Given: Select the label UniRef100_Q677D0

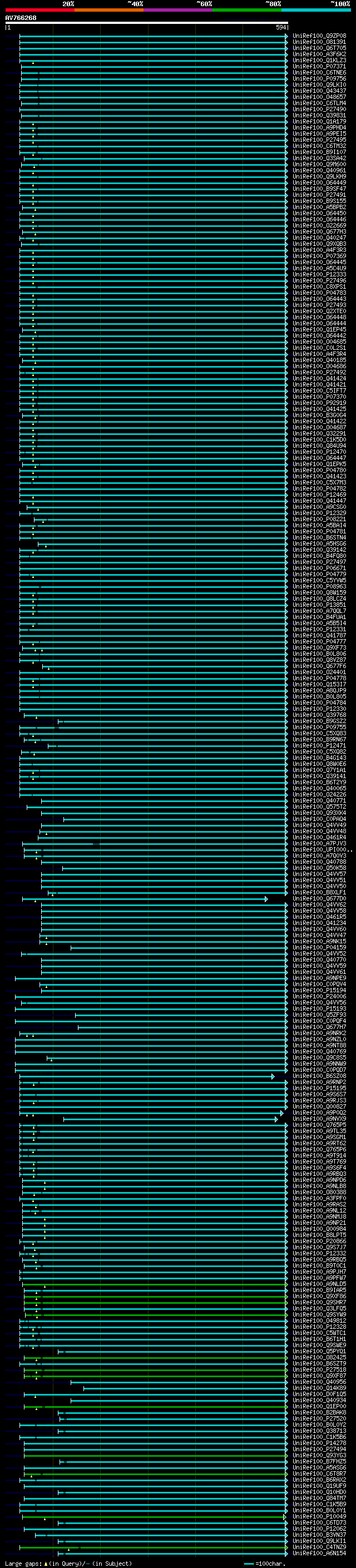Looking at the screenshot, I should 319,898.
